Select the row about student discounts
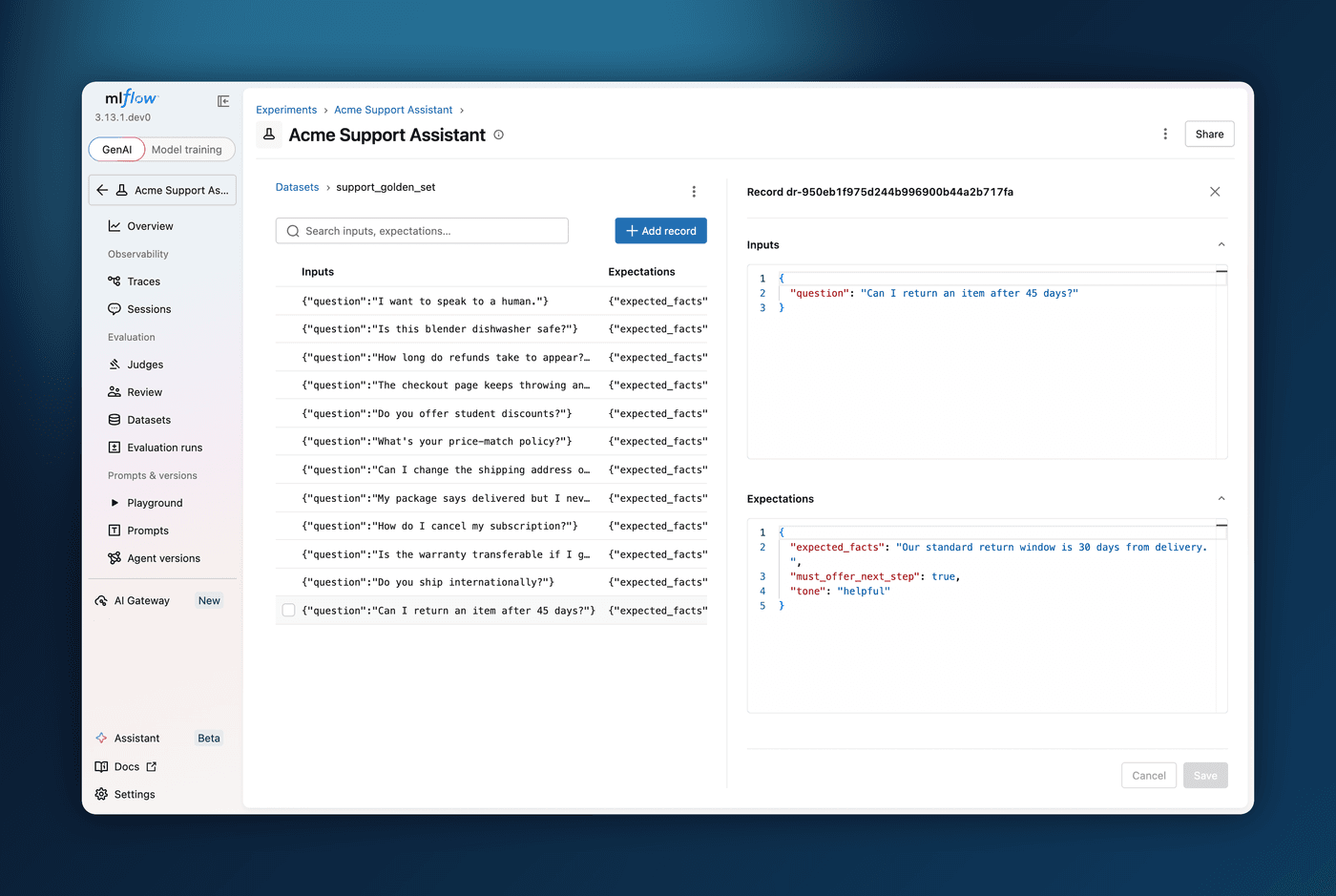The image size is (1336, 896). point(491,414)
